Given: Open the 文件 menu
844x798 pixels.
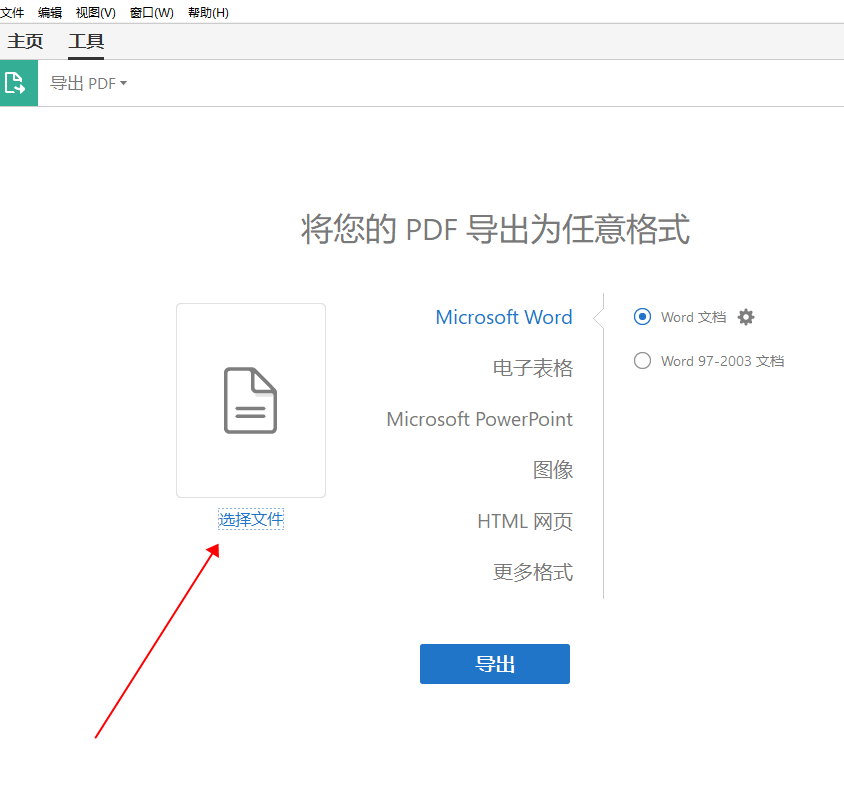Looking at the screenshot, I should pyautogui.click(x=11, y=12).
